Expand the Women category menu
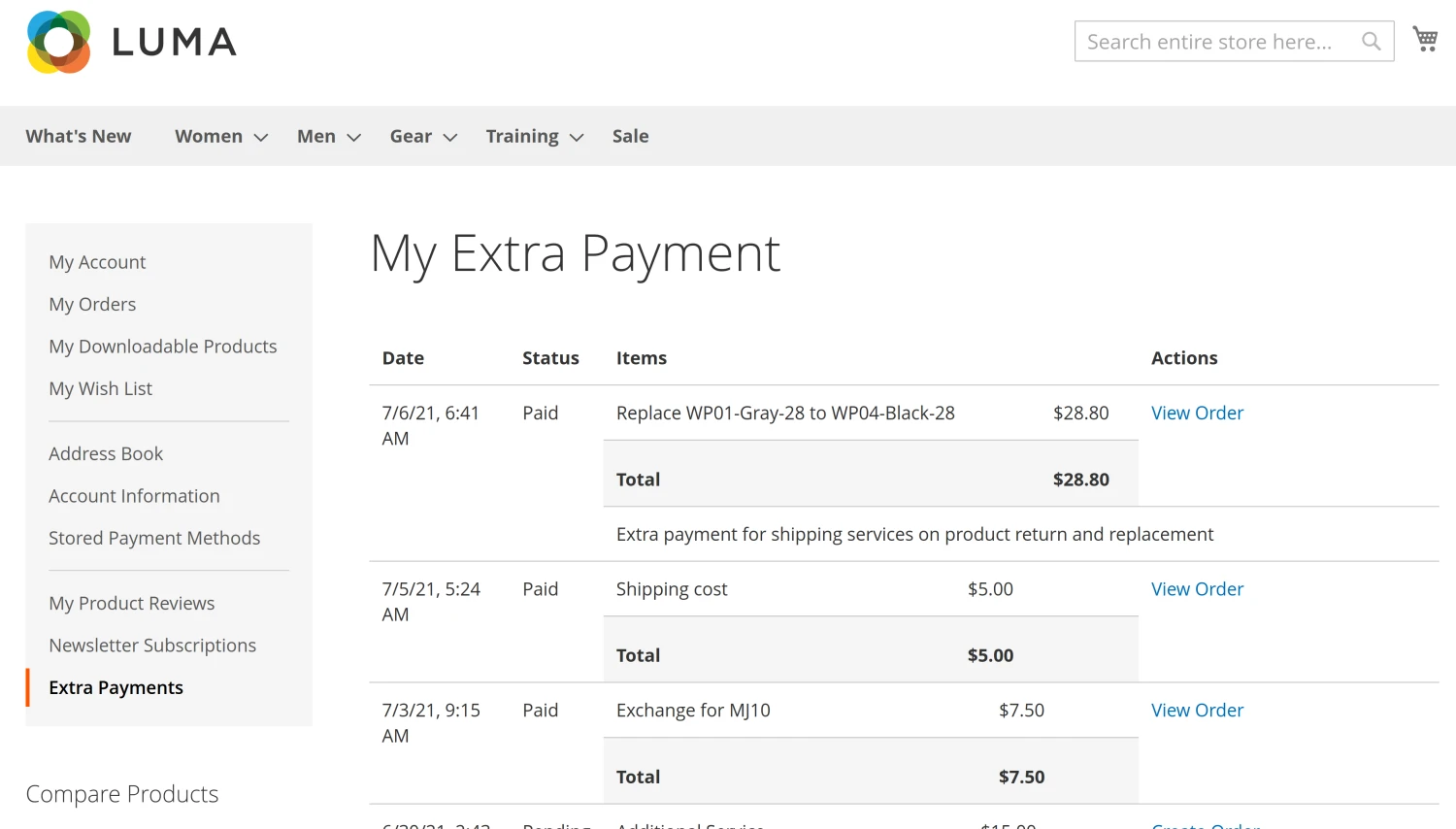Image resolution: width=1456 pixels, height=829 pixels. 210,136
